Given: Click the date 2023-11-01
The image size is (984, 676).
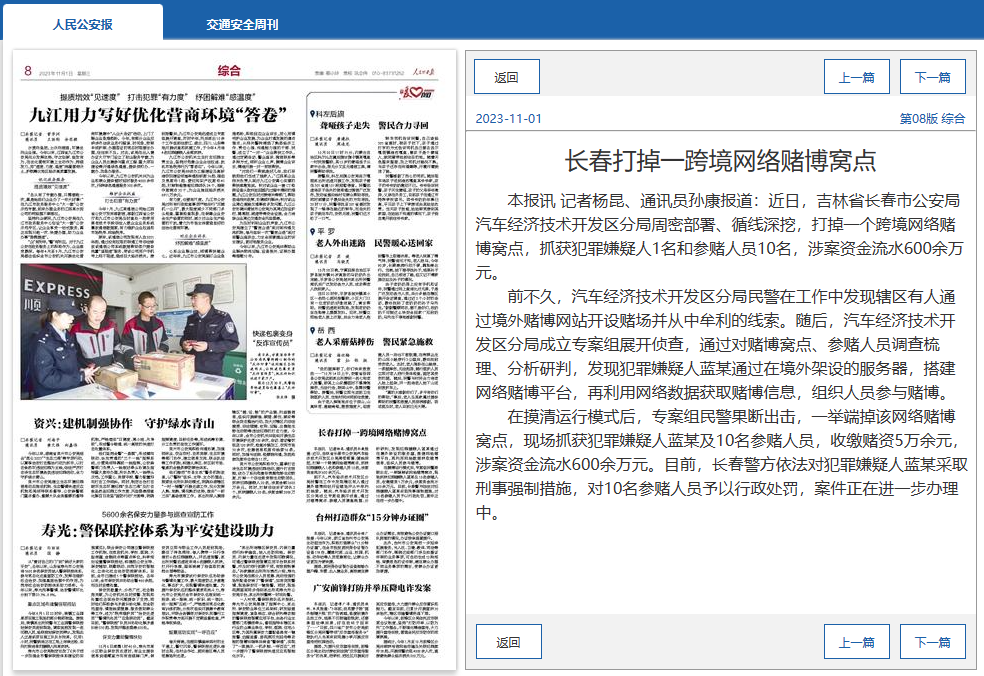Looking at the screenshot, I should [x=508, y=119].
